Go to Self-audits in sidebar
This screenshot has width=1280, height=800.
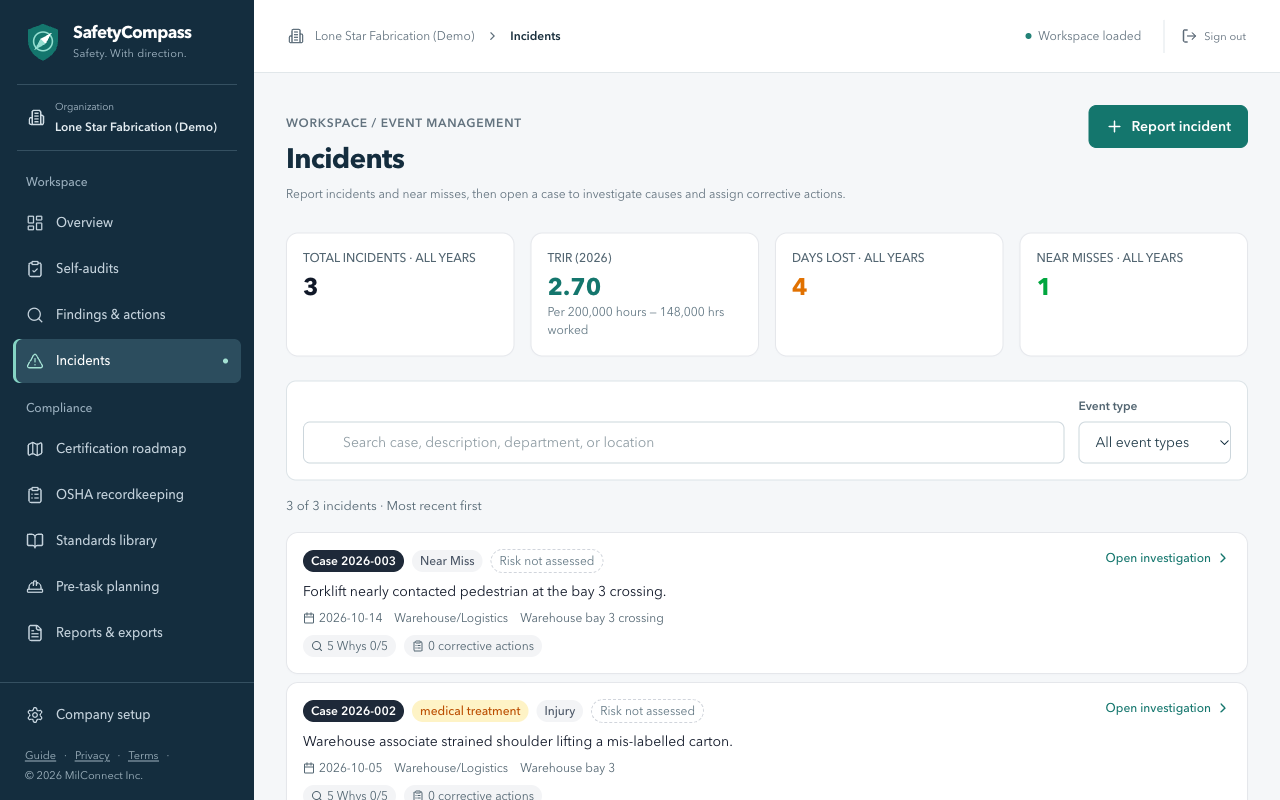coord(127,269)
